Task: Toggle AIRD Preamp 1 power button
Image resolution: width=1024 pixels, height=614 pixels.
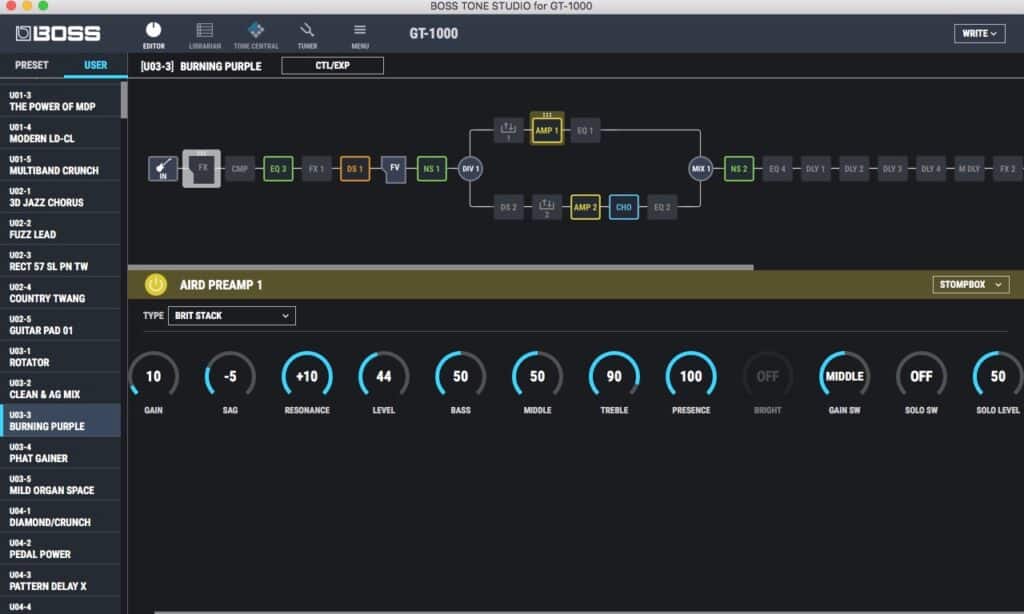Action: pyautogui.click(x=155, y=285)
